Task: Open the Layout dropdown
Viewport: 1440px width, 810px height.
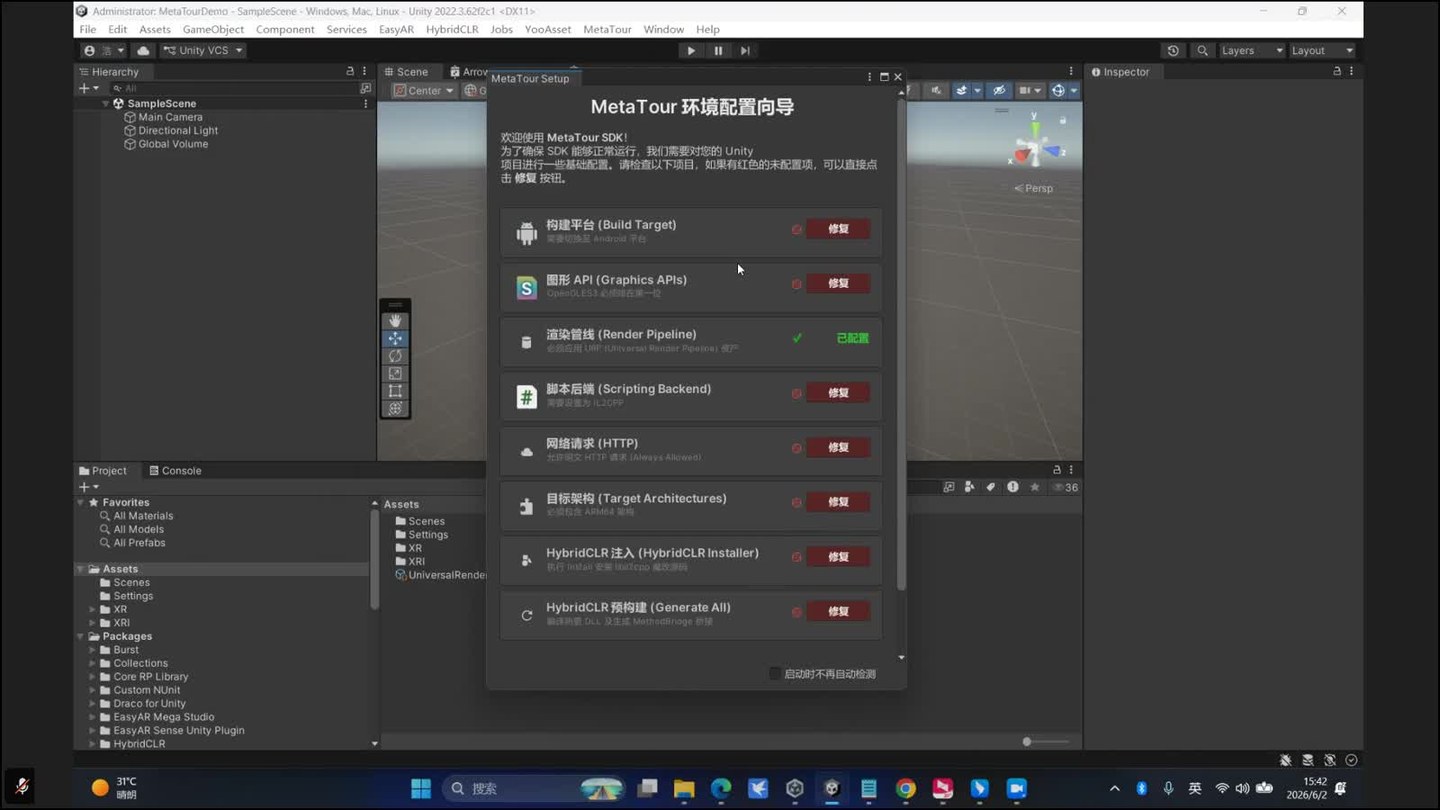Action: click(1322, 50)
